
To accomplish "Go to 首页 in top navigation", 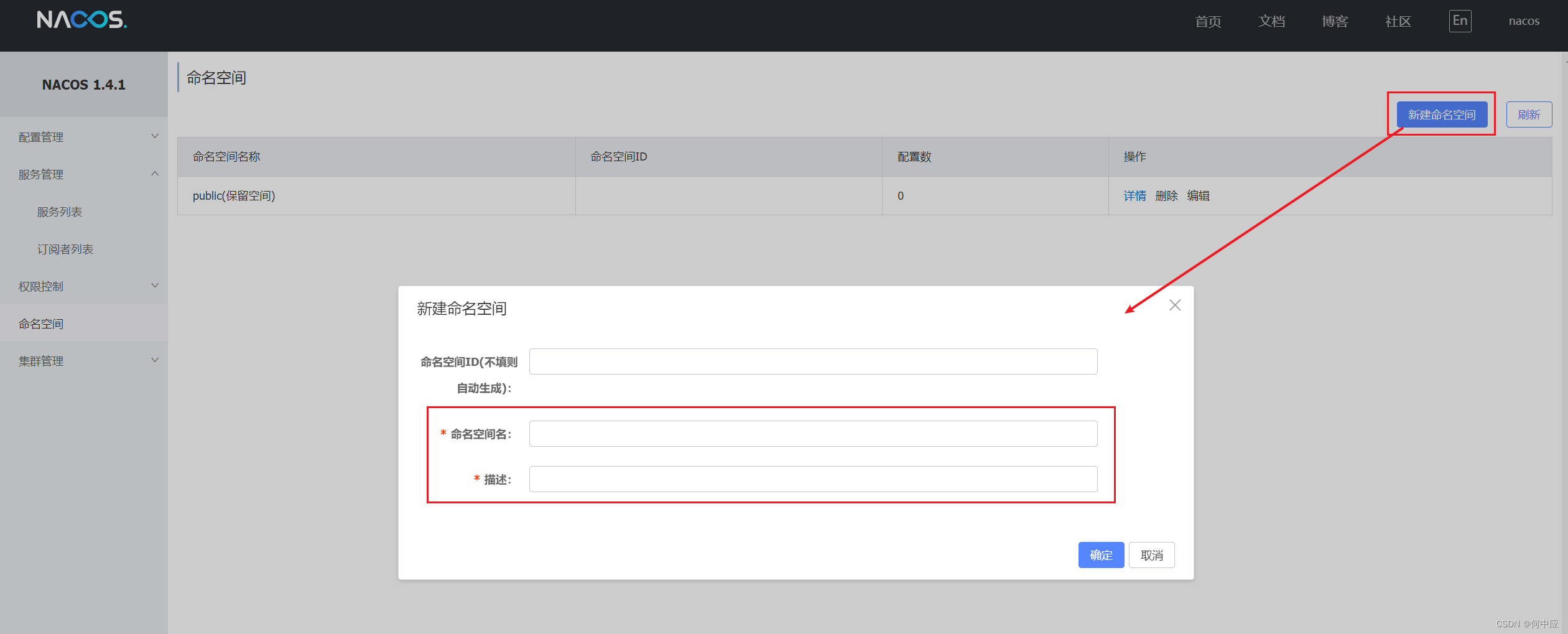I will coord(1208,22).
